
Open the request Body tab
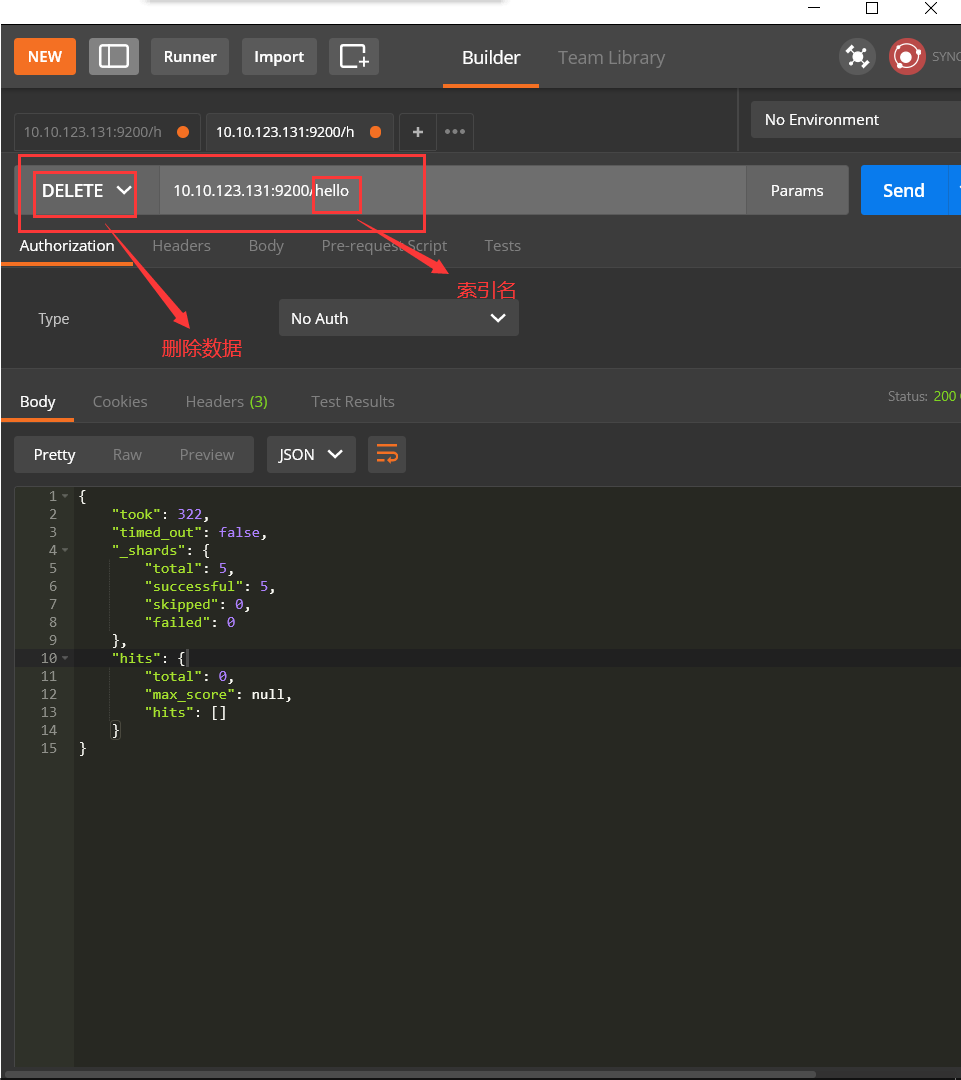tap(266, 246)
